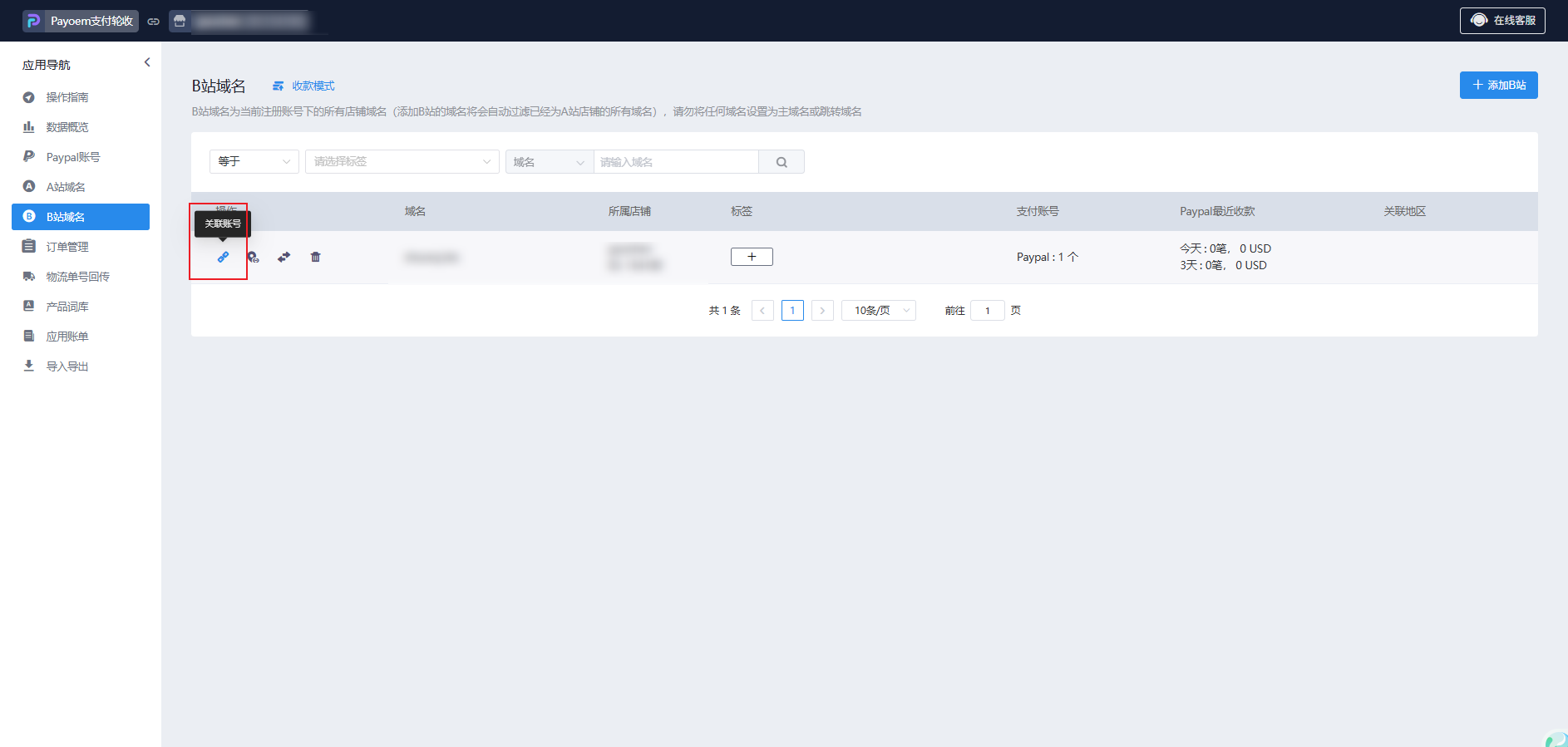1568x747 pixels.
Task: Open the 域名 search type dropdown
Action: point(550,162)
